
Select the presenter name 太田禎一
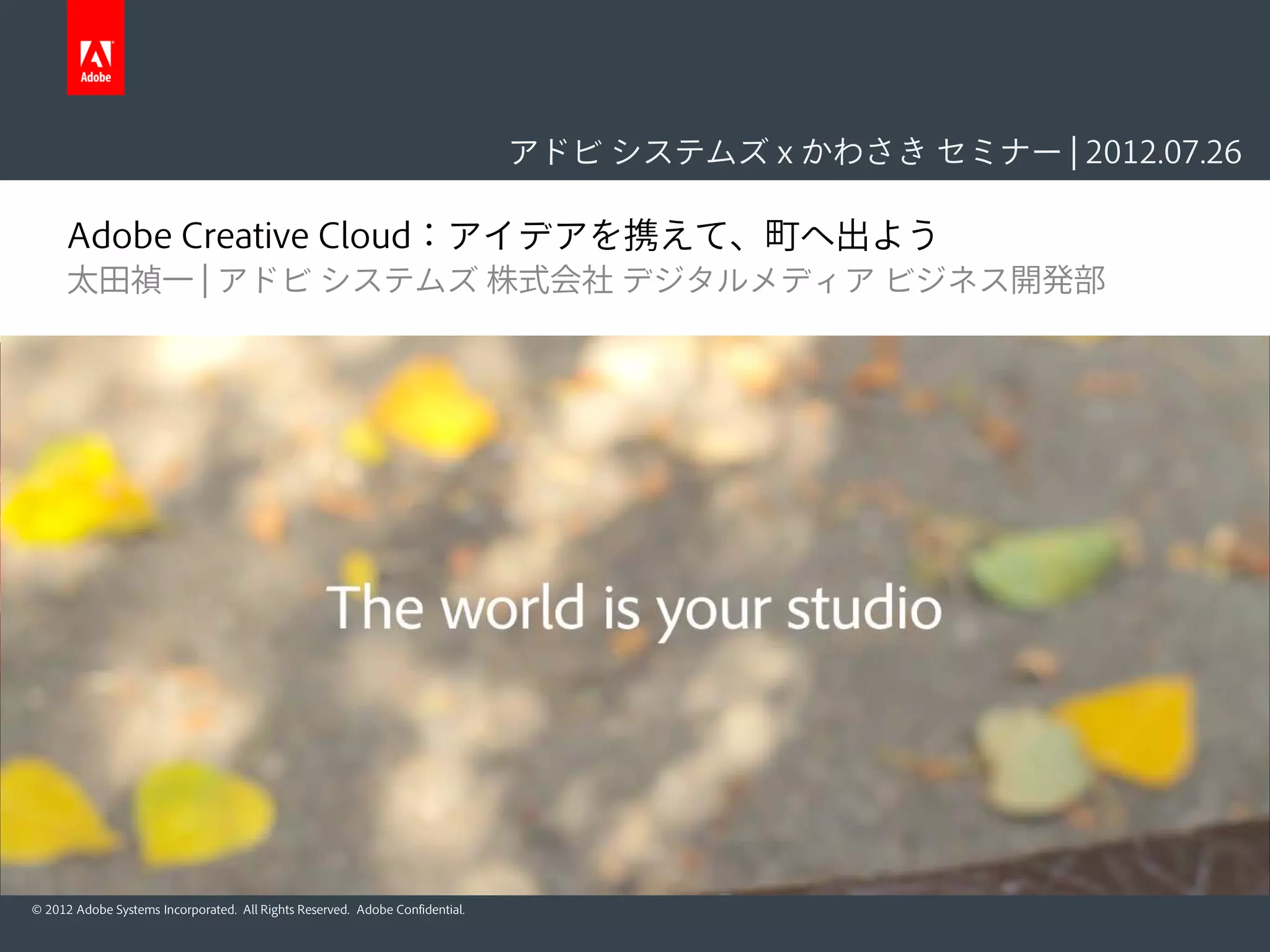click(x=130, y=280)
